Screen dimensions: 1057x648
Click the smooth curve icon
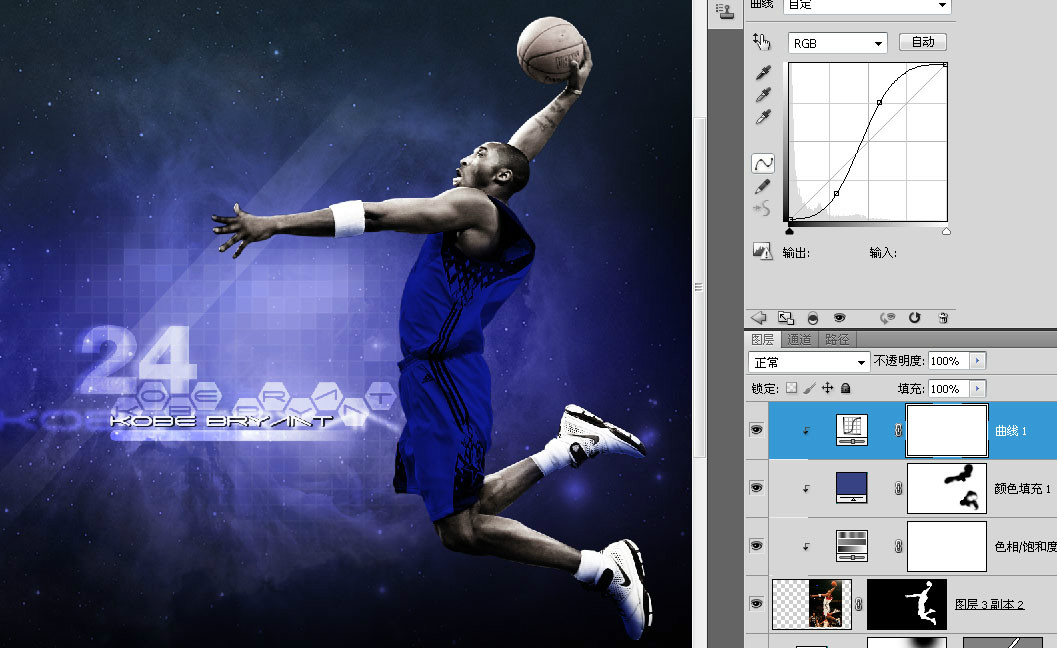point(762,208)
